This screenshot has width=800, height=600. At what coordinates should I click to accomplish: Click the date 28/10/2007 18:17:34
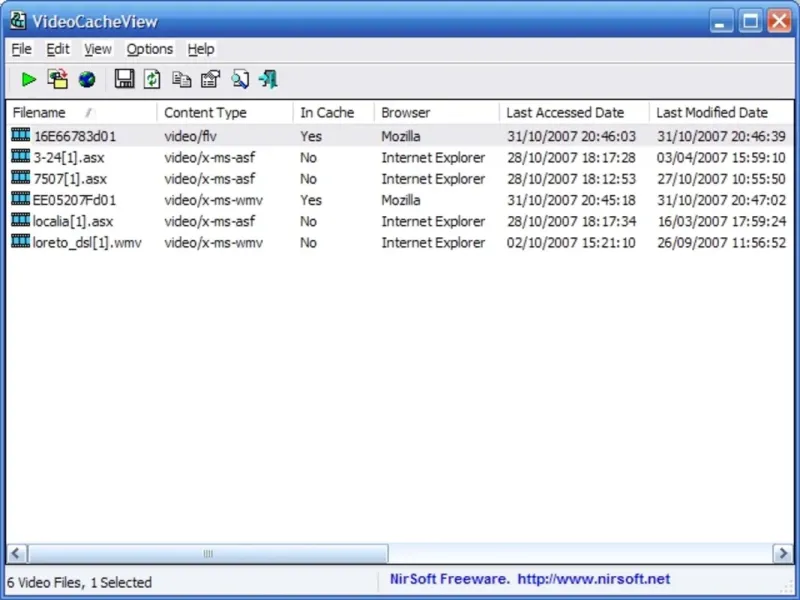pos(571,221)
